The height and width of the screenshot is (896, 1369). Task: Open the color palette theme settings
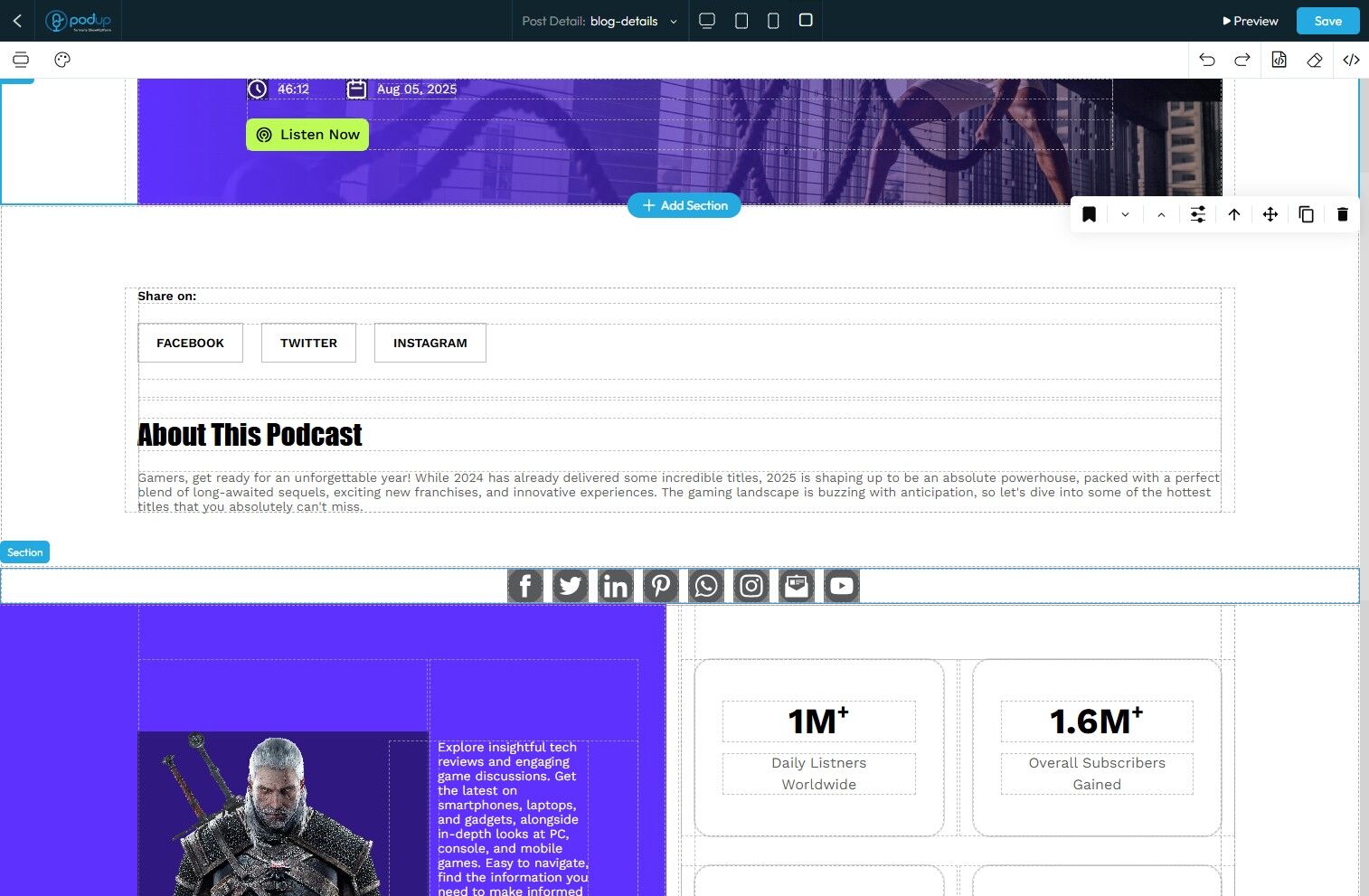pyautogui.click(x=62, y=60)
